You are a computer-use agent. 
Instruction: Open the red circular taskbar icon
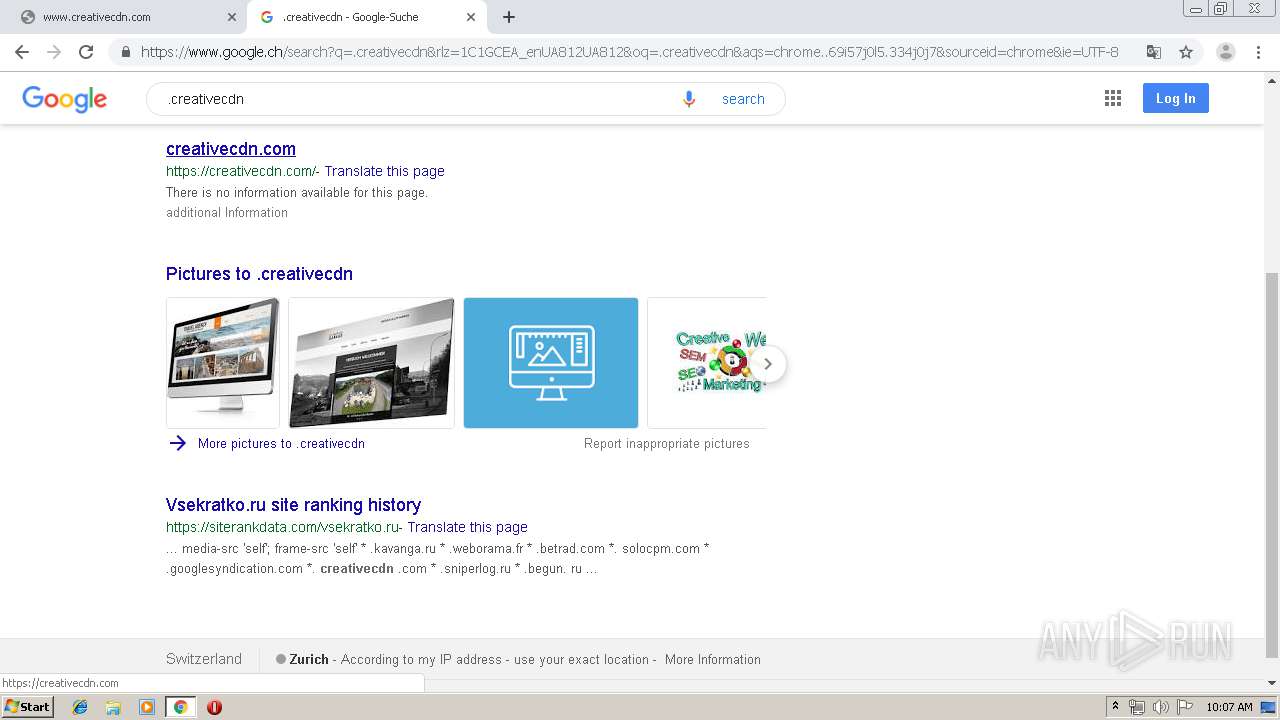(x=214, y=707)
